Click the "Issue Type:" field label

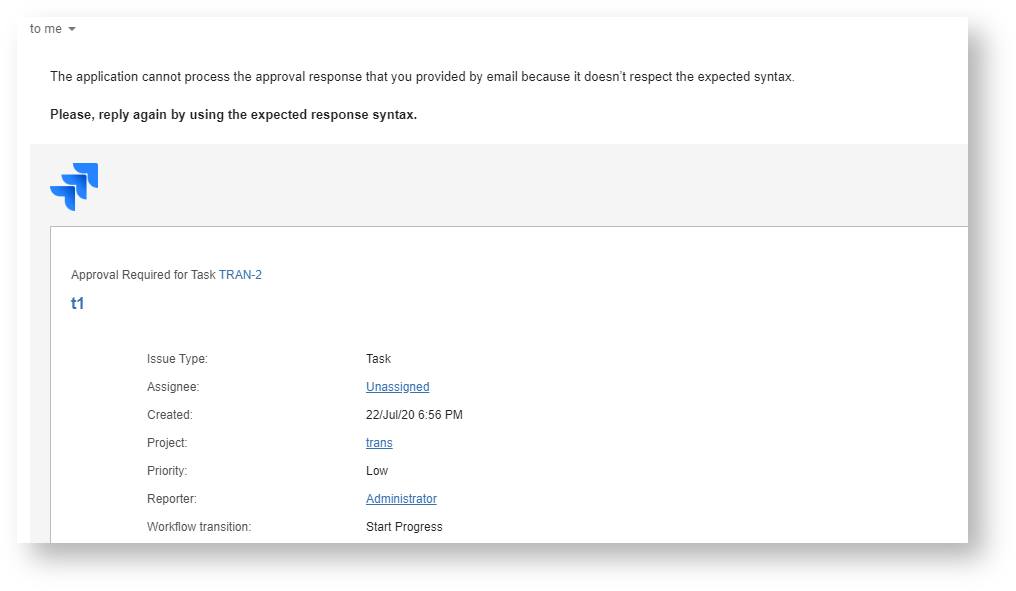click(177, 359)
